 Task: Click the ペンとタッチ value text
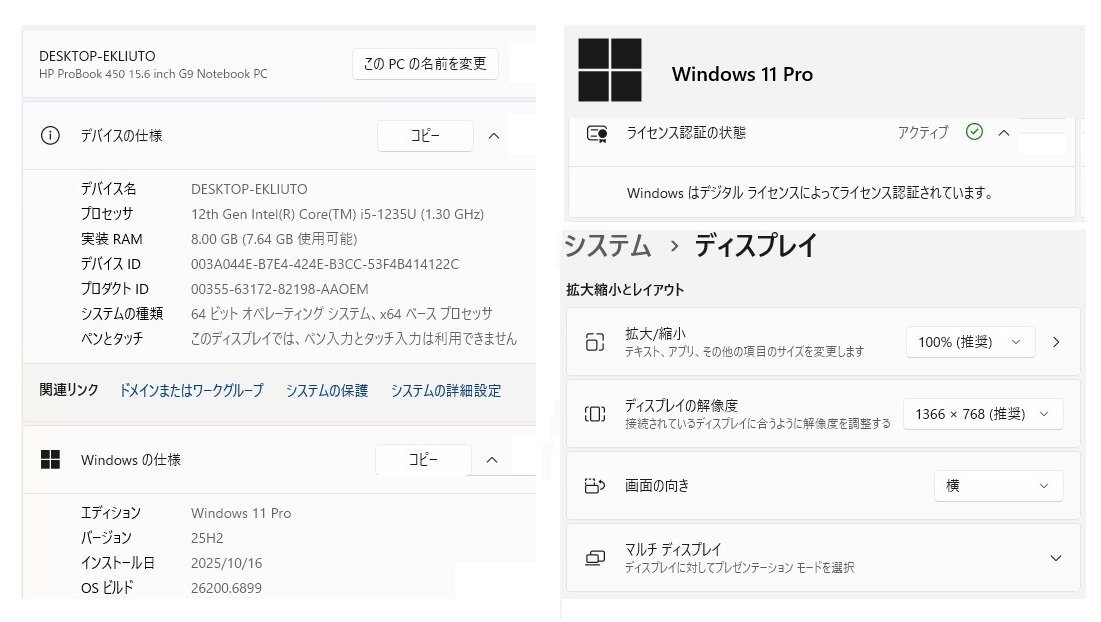coord(354,339)
